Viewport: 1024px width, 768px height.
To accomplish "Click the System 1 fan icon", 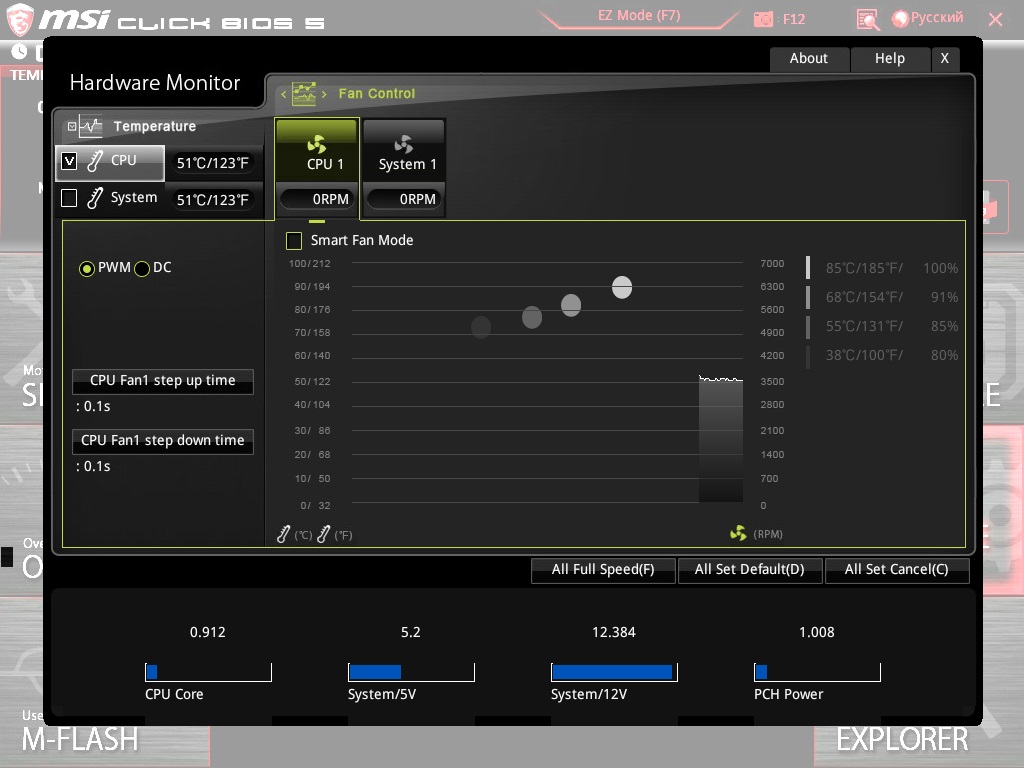I will (404, 144).
